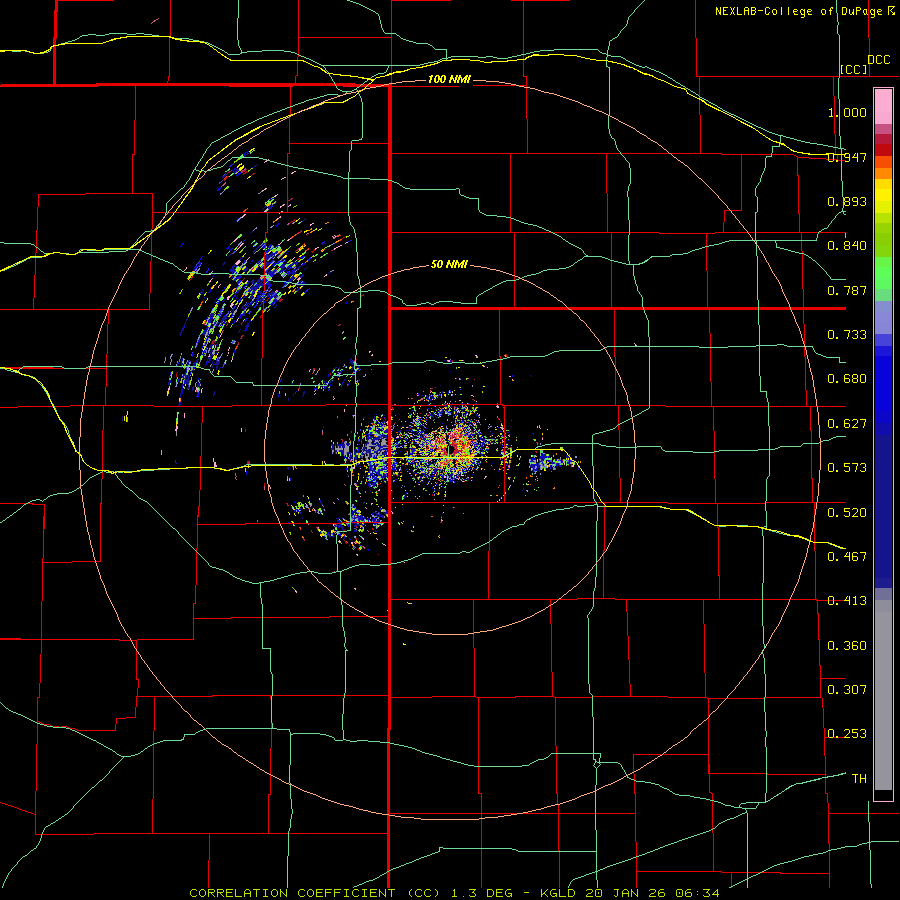Click the 0.733 legend value
This screenshot has width=900, height=900.
click(847, 335)
